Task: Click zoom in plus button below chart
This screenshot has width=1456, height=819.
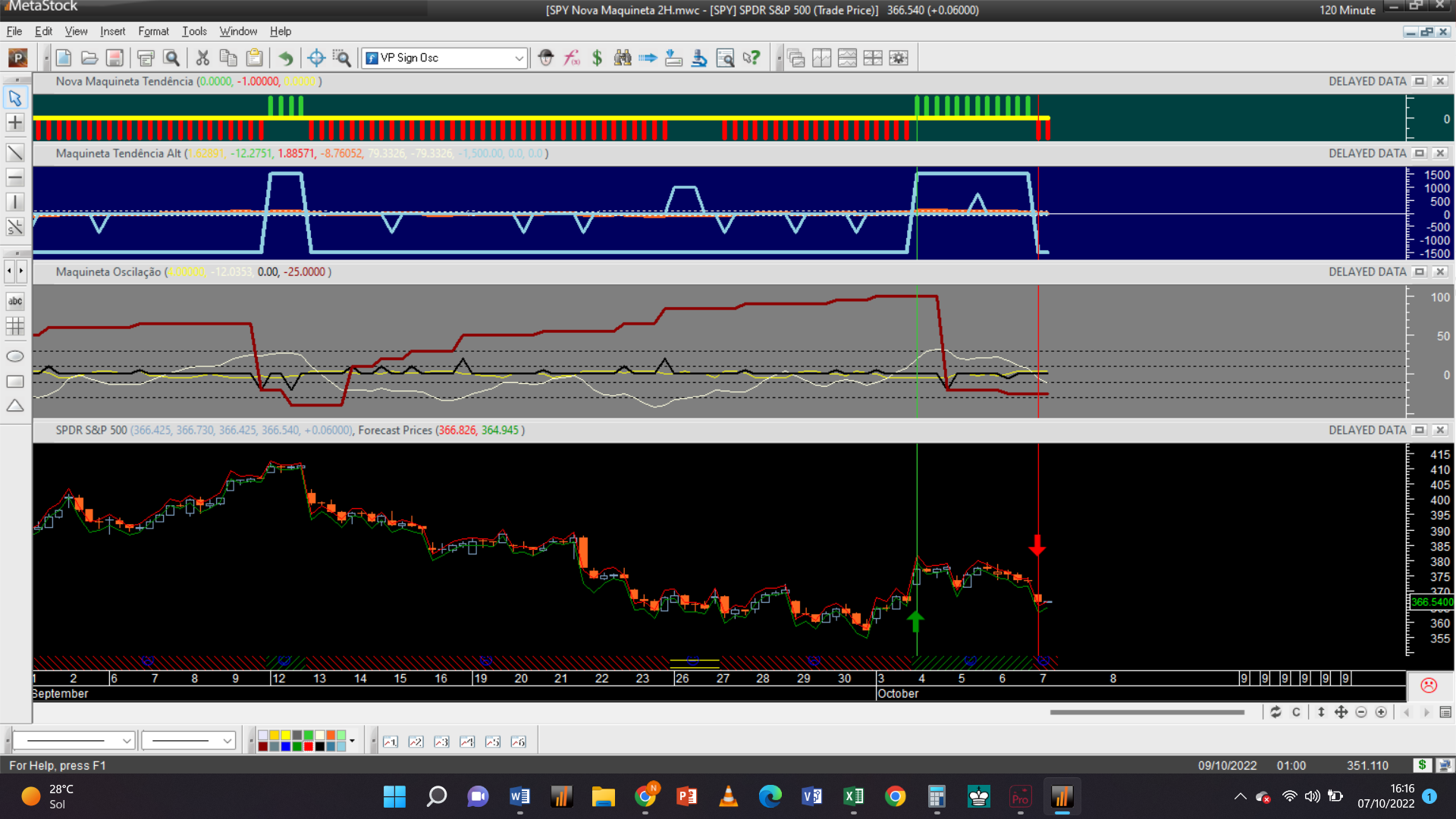Action: (x=1381, y=712)
